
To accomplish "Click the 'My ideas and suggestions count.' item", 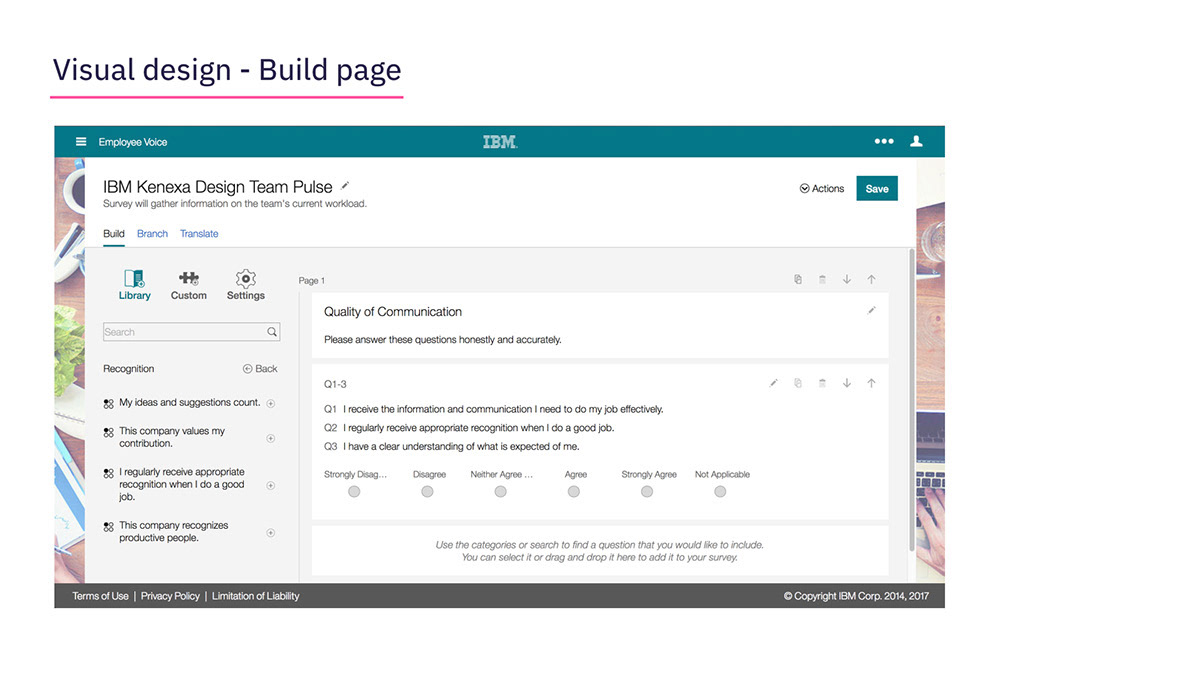I will [x=190, y=403].
